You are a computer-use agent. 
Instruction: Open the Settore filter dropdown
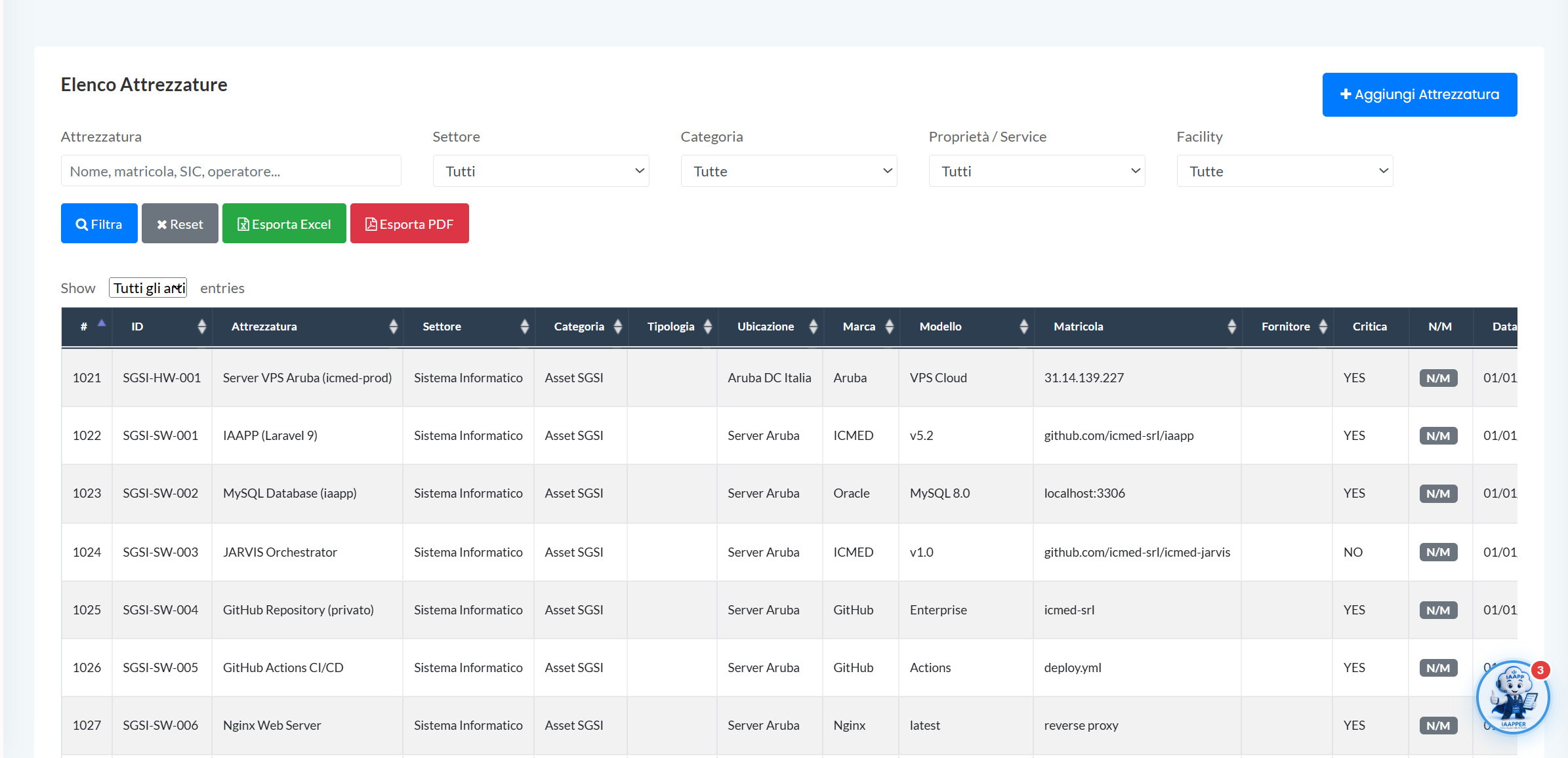pos(541,171)
